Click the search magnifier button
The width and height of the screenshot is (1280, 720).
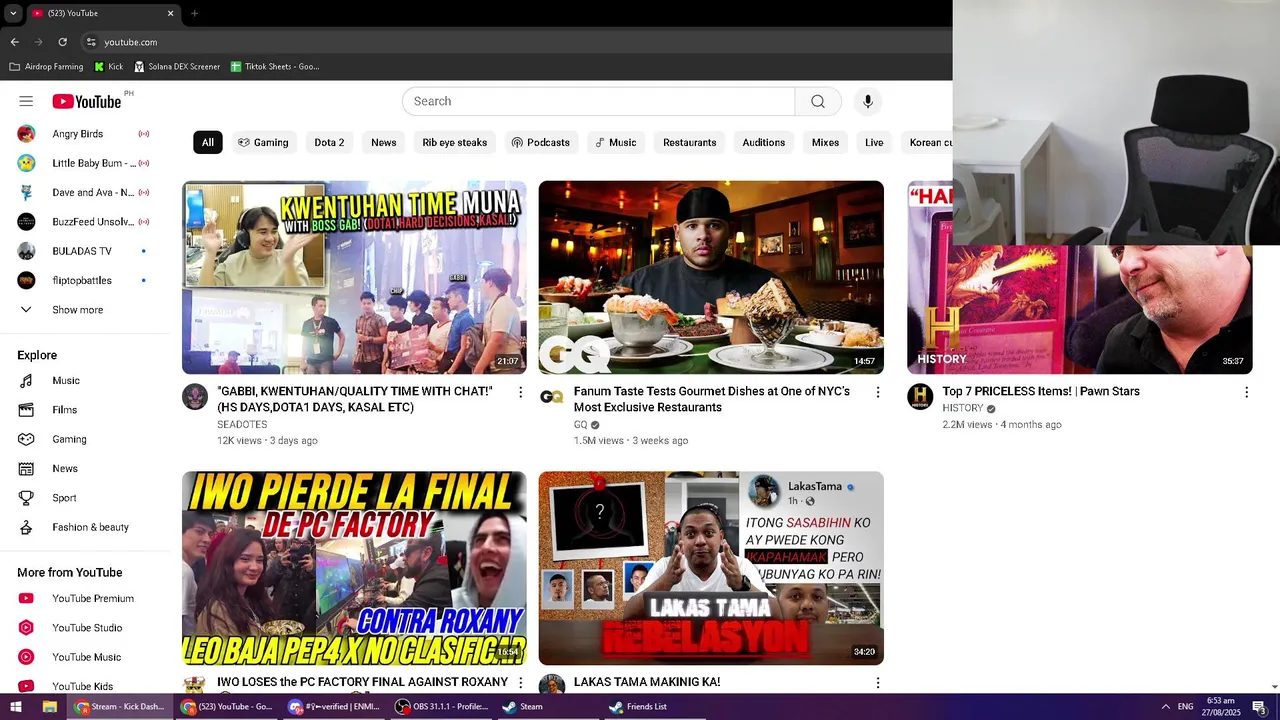point(818,101)
